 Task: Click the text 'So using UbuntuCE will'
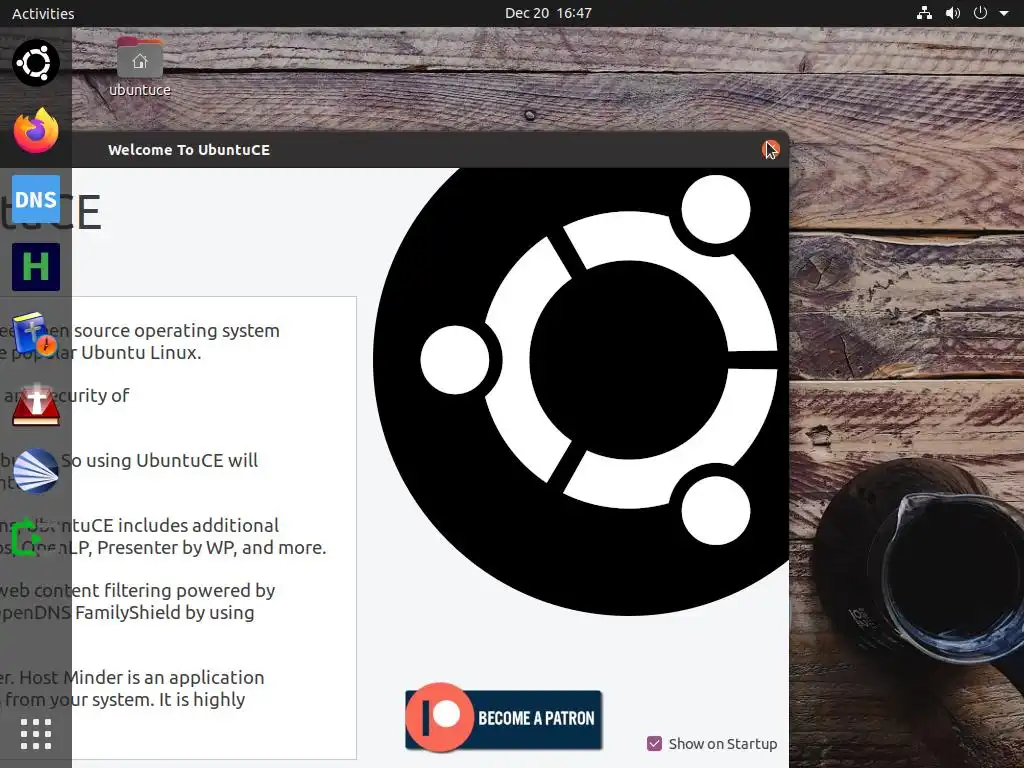160,460
